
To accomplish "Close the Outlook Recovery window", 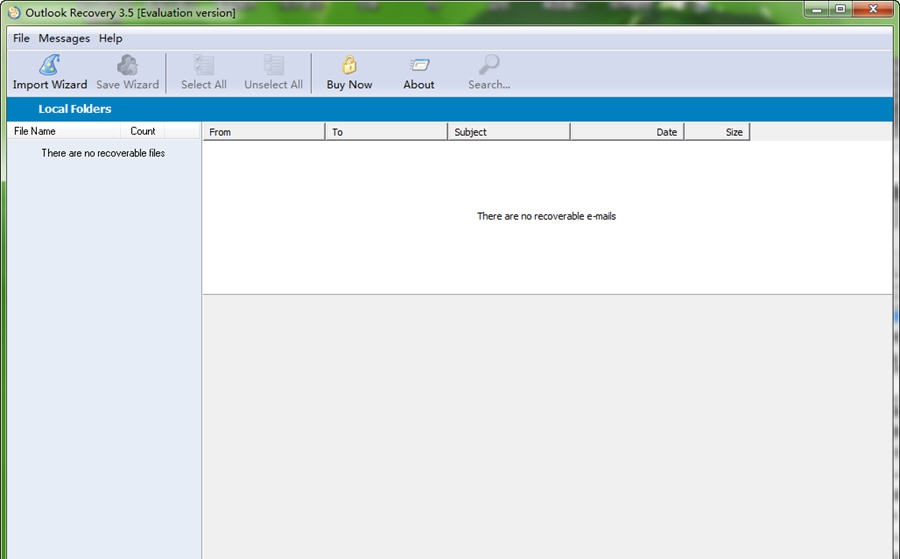I will tap(873, 9).
